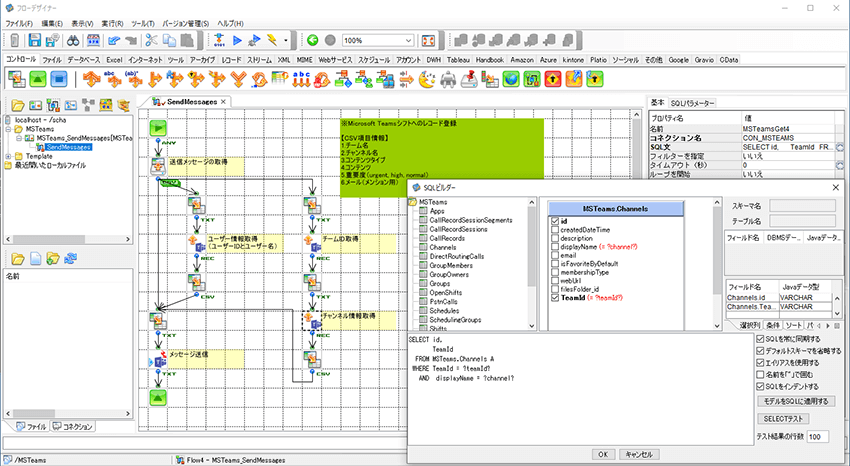The image size is (850, 466).
Task: Switch to the データベース component tab
Action: pos(83,60)
